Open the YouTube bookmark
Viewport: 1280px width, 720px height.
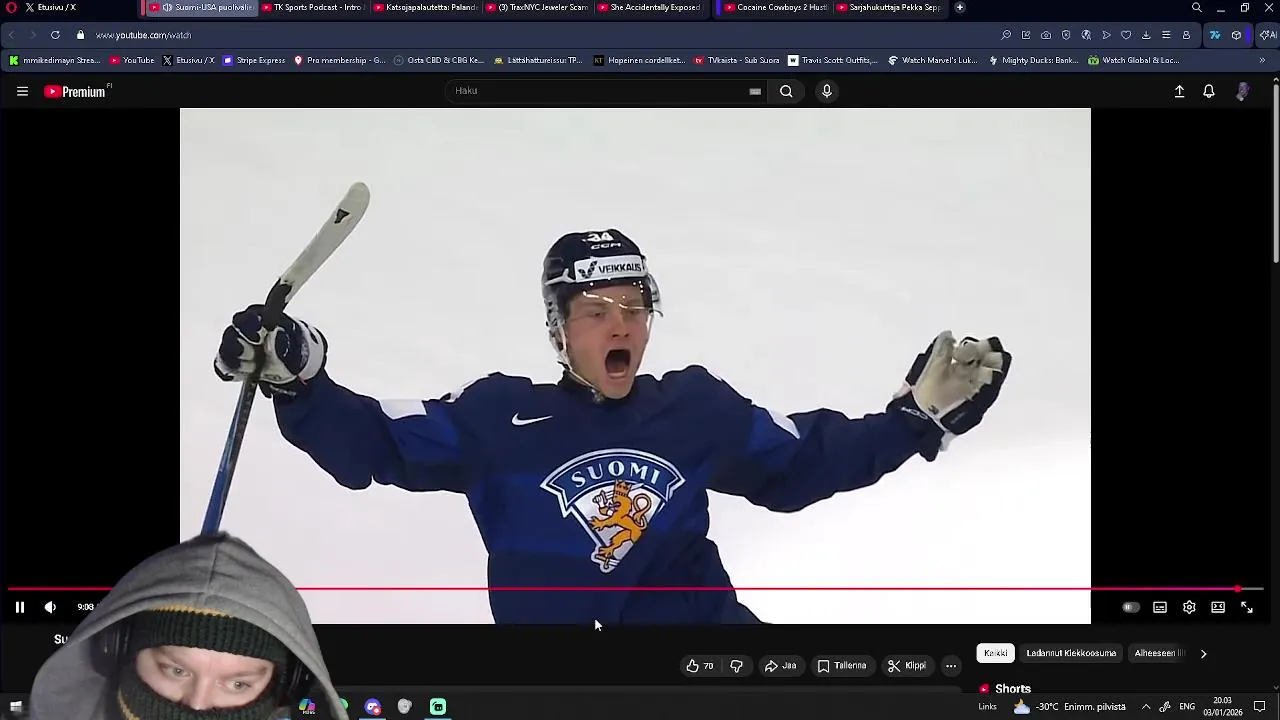tap(132, 60)
